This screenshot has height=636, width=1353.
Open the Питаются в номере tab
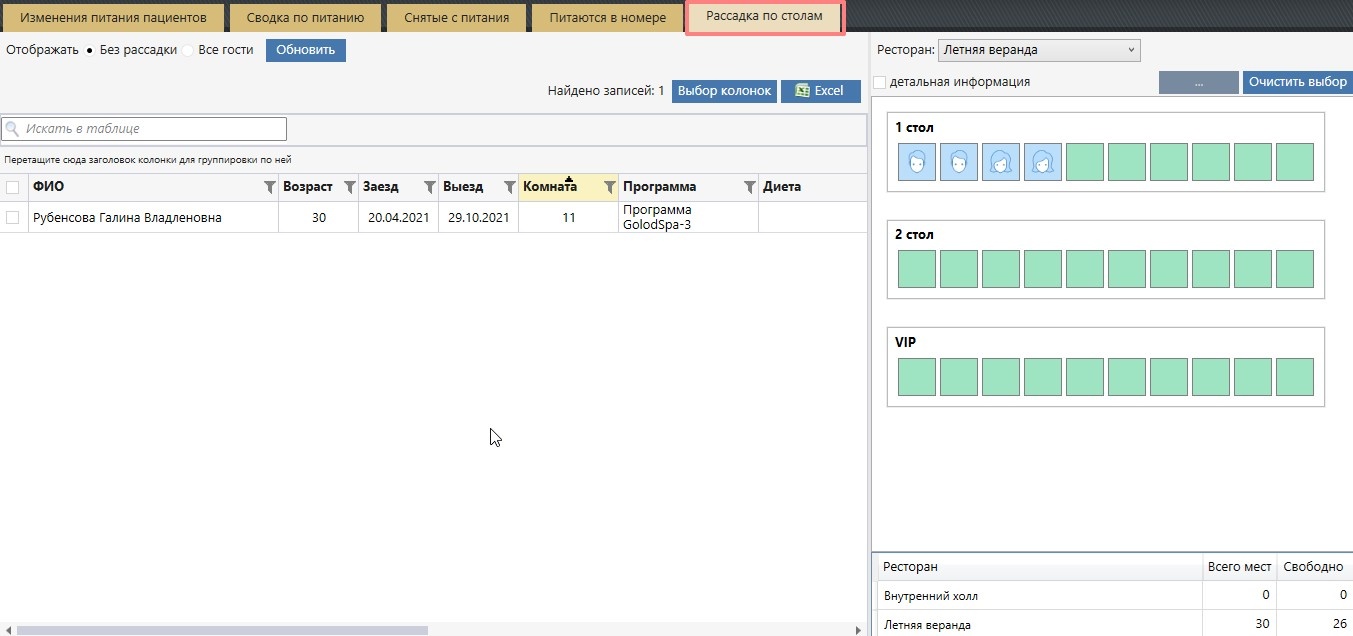[607, 18]
